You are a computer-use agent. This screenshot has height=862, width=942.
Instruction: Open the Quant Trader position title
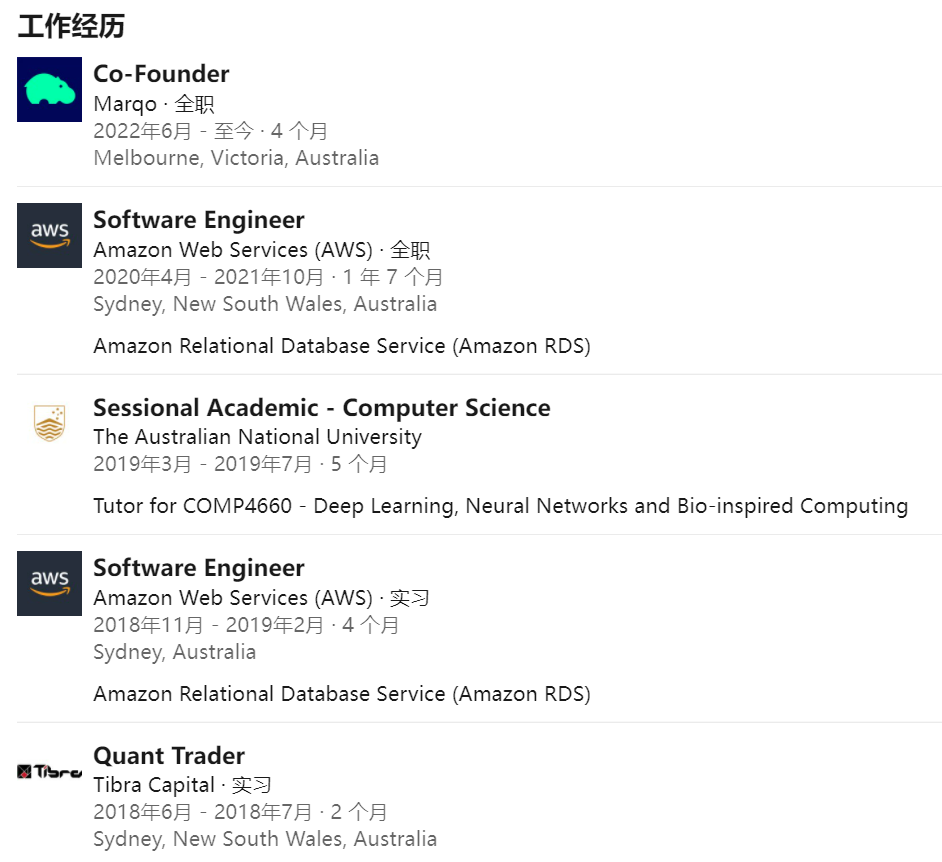168,756
